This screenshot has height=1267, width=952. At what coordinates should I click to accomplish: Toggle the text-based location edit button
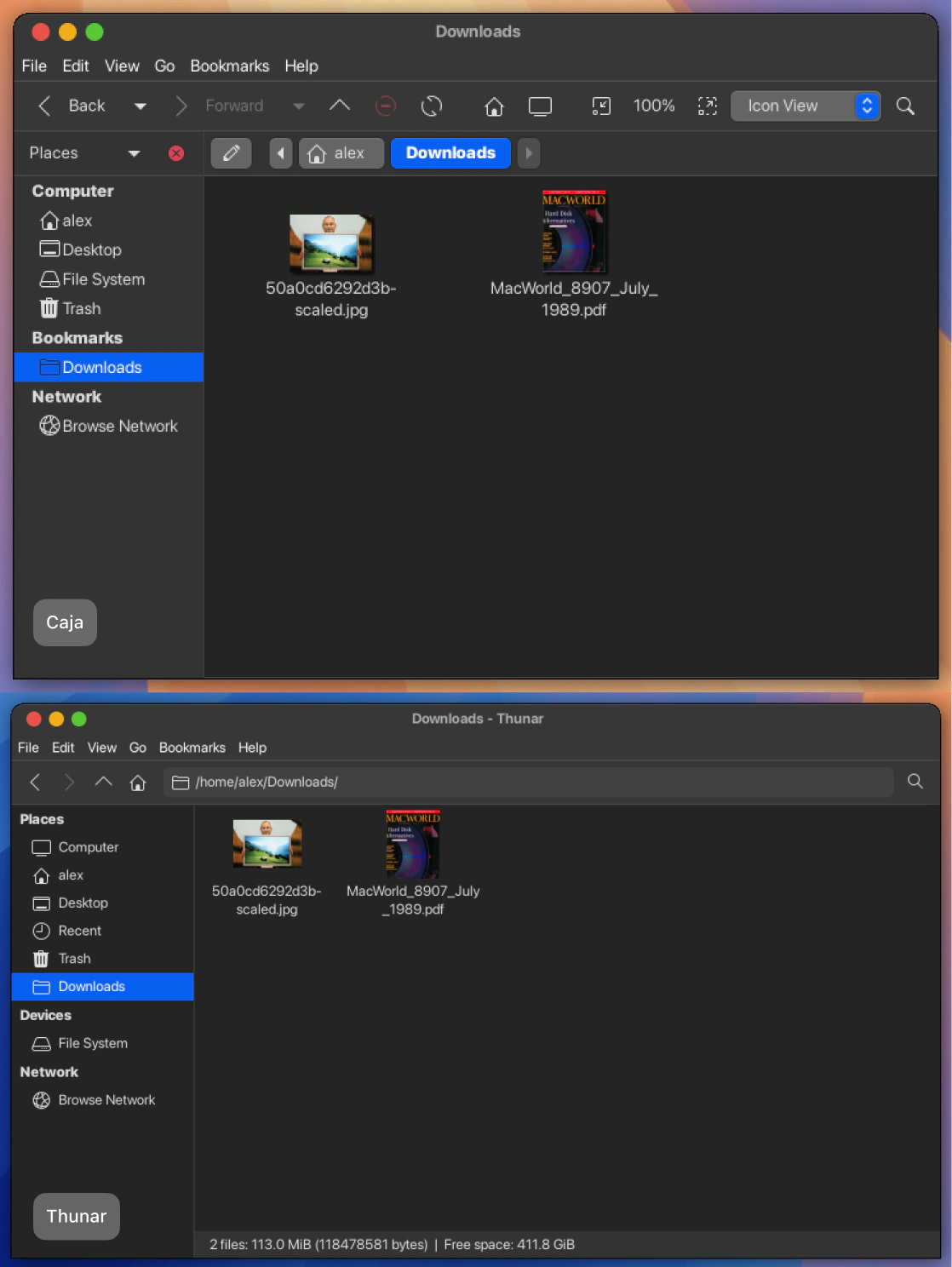231,153
